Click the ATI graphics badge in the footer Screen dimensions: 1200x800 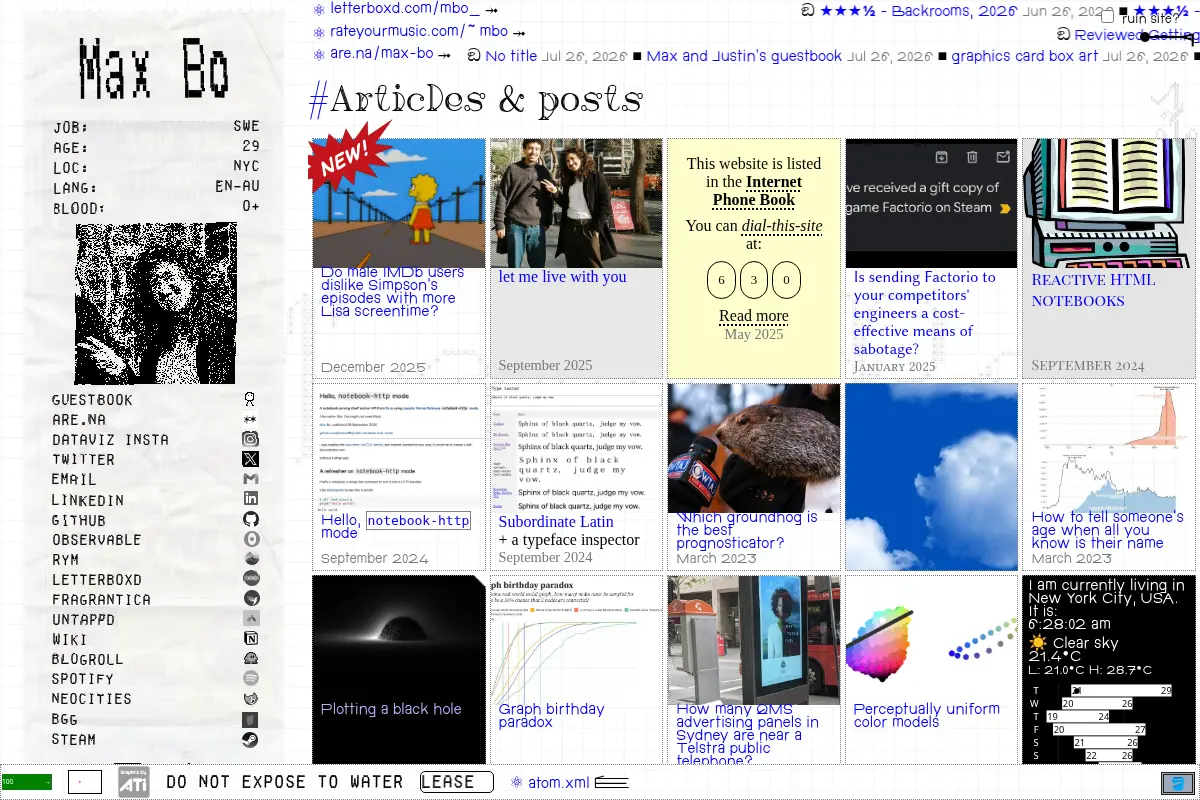click(x=134, y=782)
